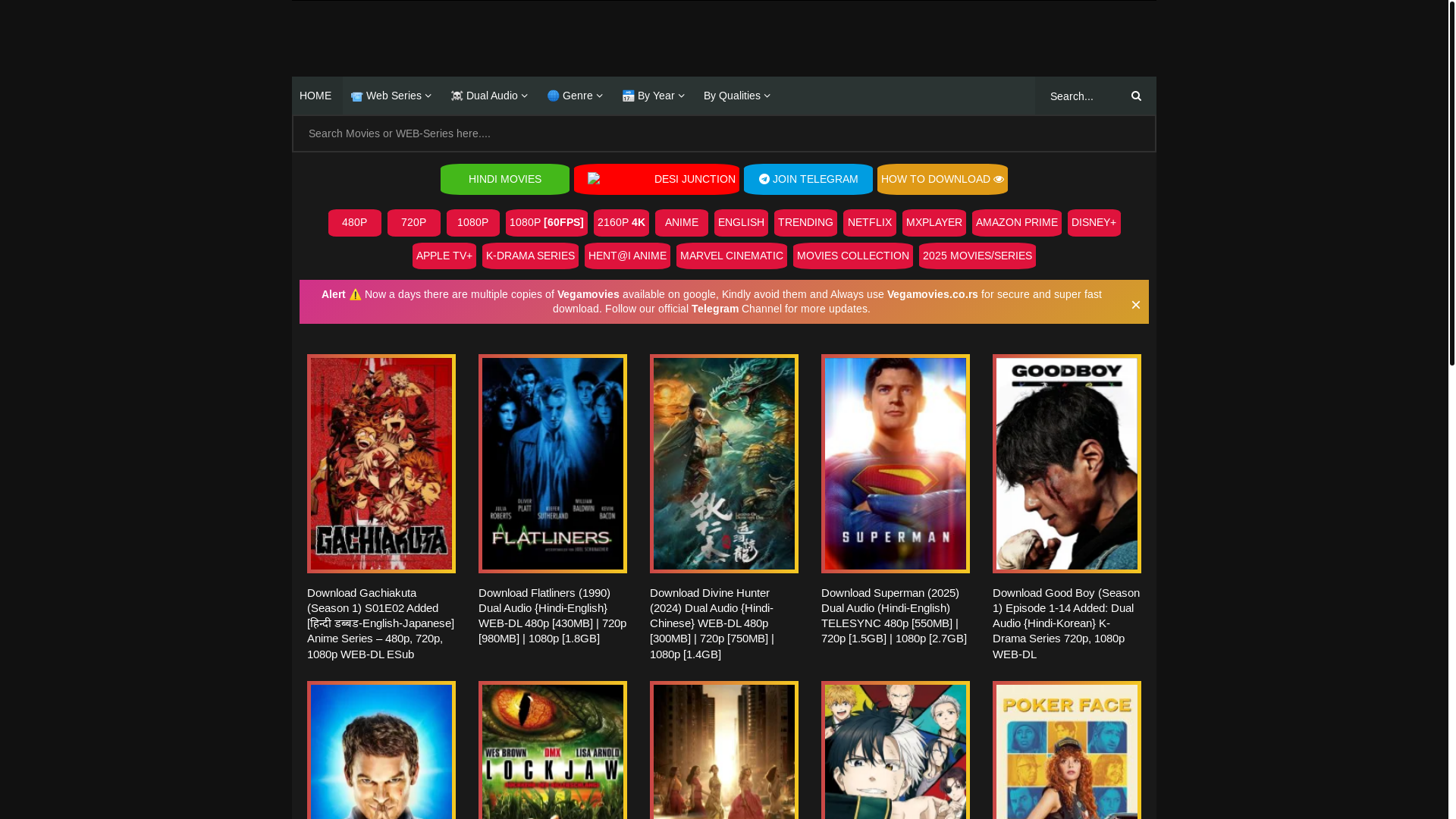Open the Lockjaw poster thumbnail

(x=553, y=750)
